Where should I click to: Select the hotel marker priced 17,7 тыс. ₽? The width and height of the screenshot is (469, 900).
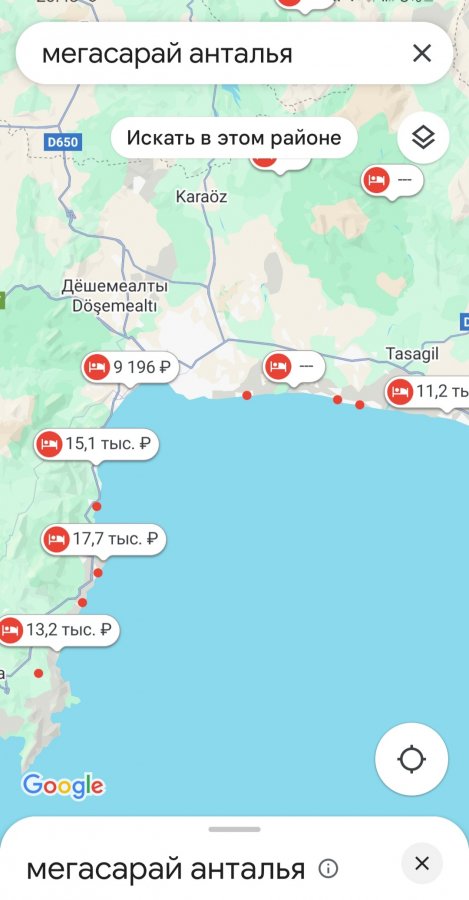[x=104, y=540]
